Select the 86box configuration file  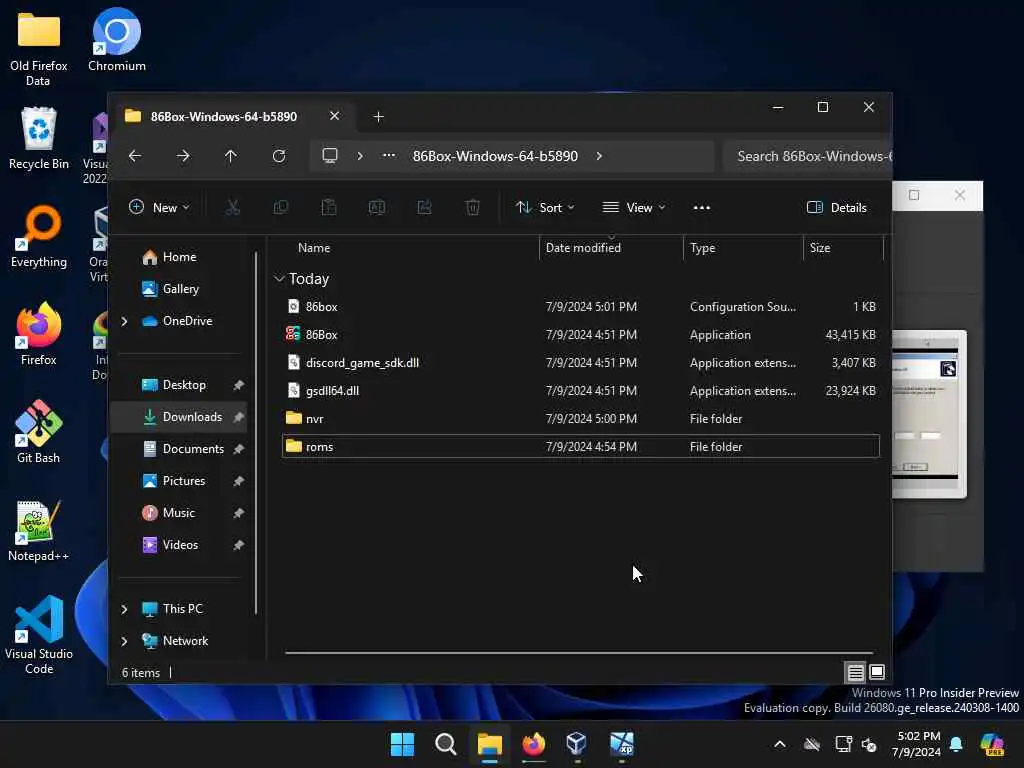pyautogui.click(x=581, y=307)
